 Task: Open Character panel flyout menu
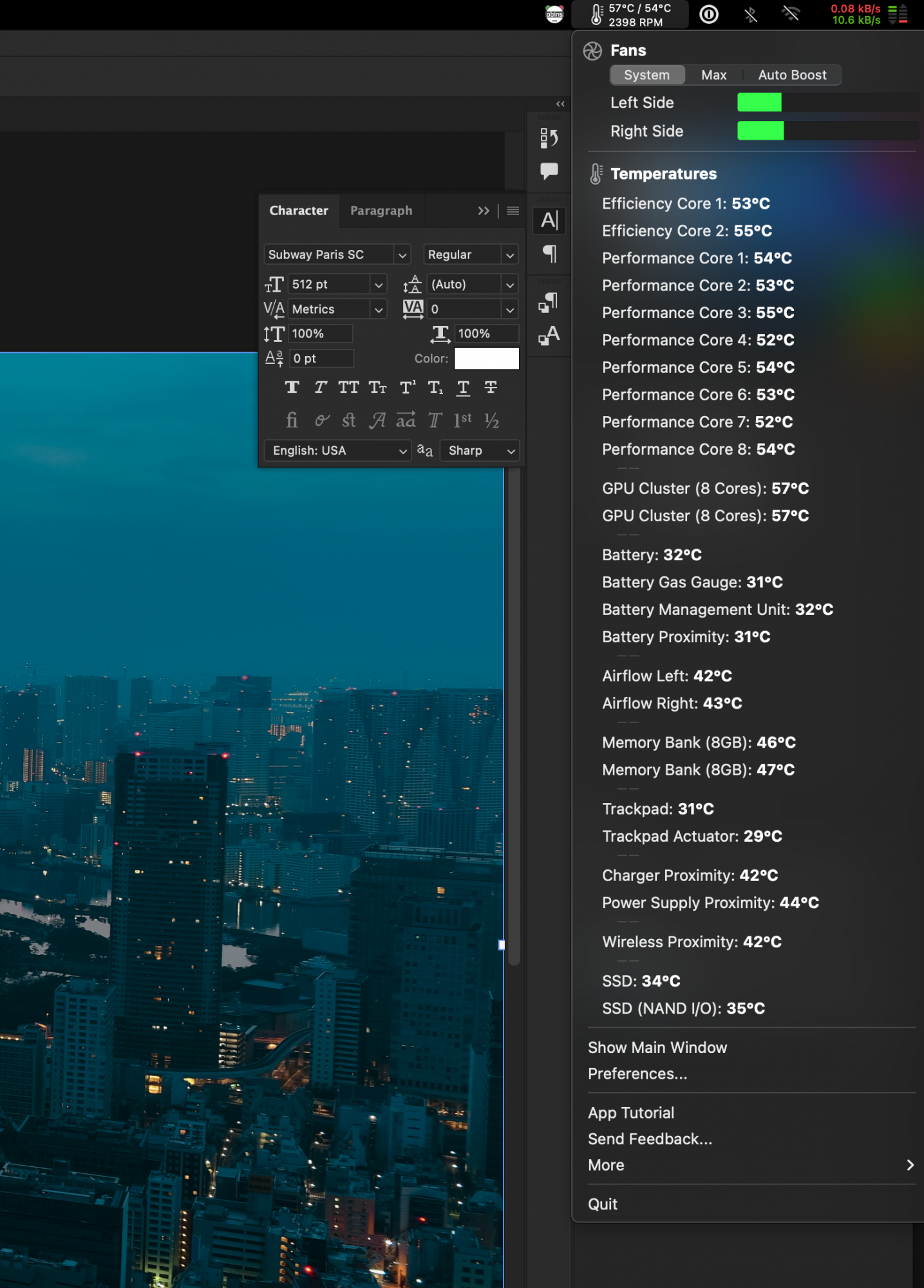click(x=513, y=211)
